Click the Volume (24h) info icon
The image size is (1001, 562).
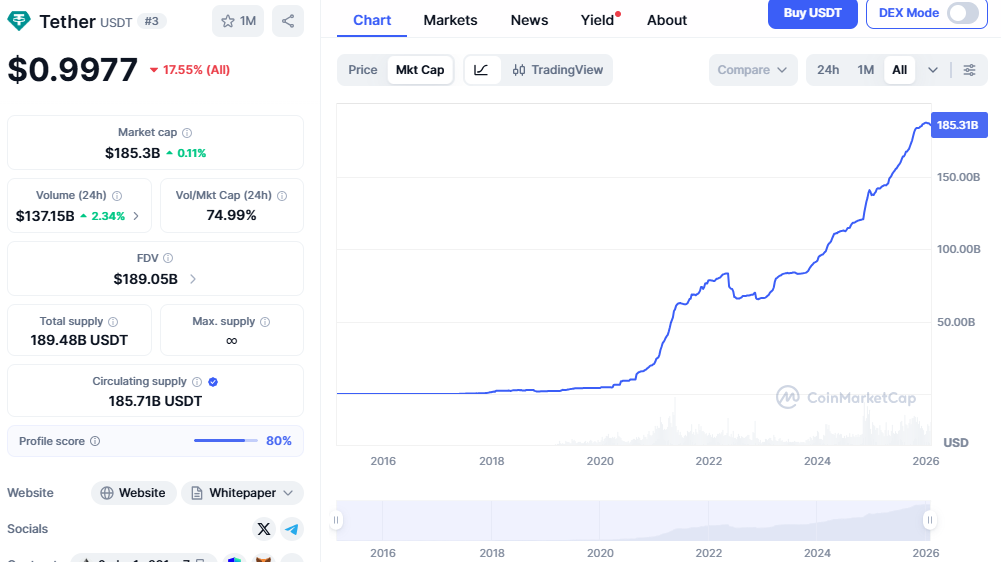[x=117, y=196]
